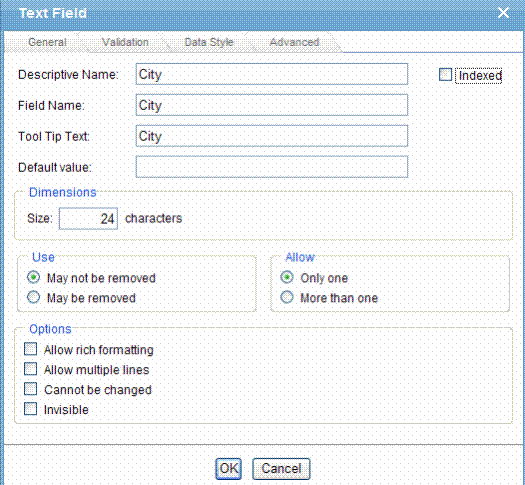The height and width of the screenshot is (485, 525).
Task: Enable the Indexed checkbox
Action: click(x=445, y=75)
